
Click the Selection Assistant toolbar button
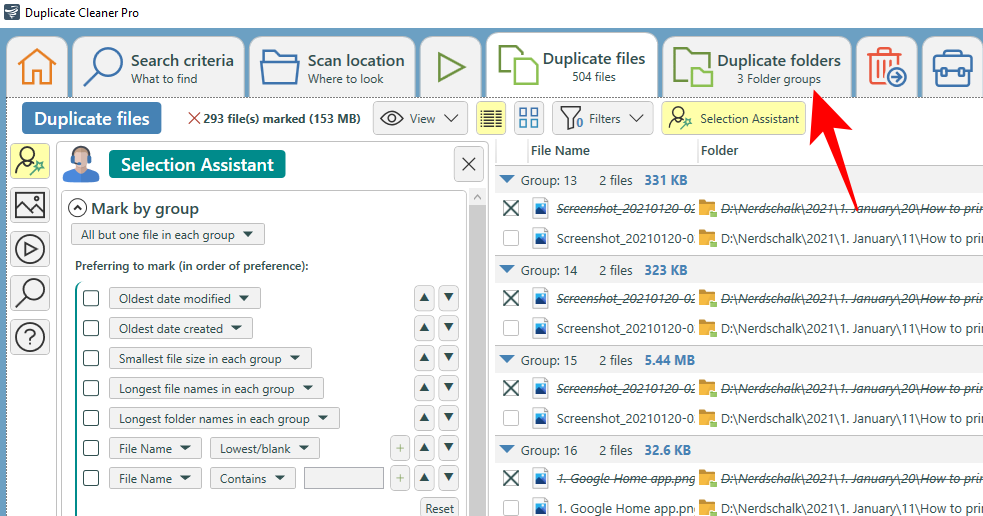734,118
